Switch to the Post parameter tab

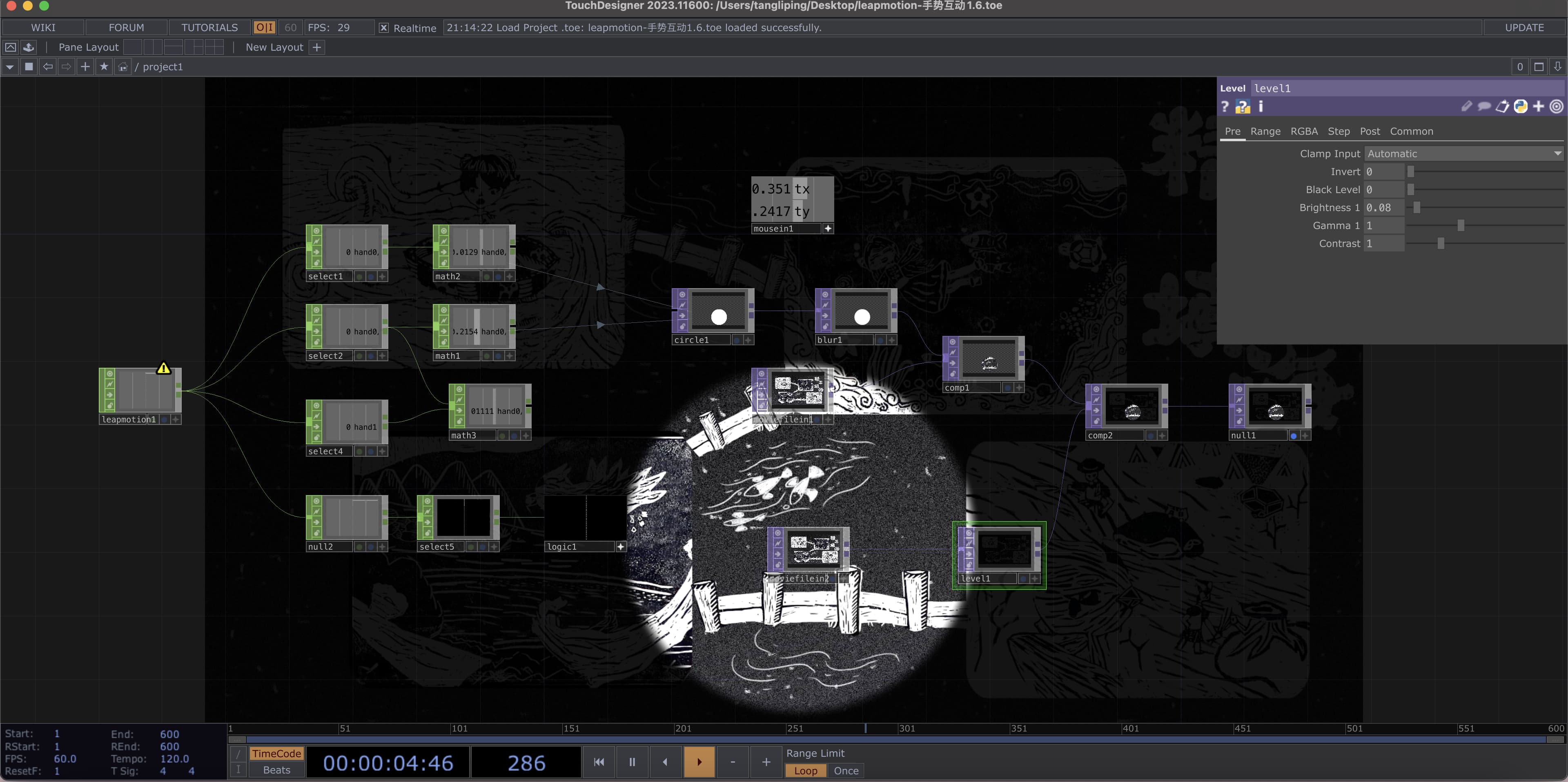click(1370, 131)
